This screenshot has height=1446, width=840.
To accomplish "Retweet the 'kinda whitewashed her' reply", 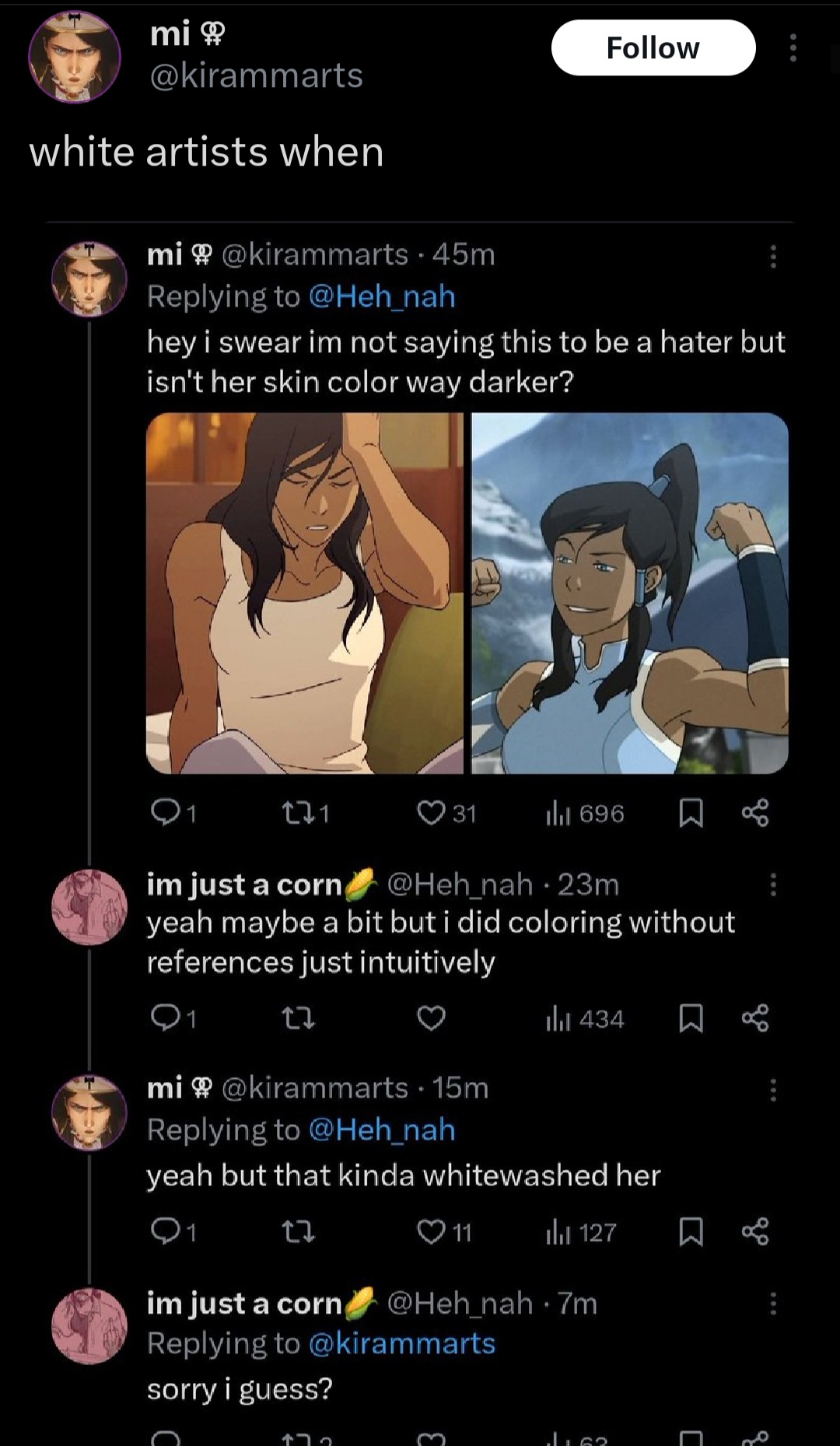I will tap(298, 1232).
